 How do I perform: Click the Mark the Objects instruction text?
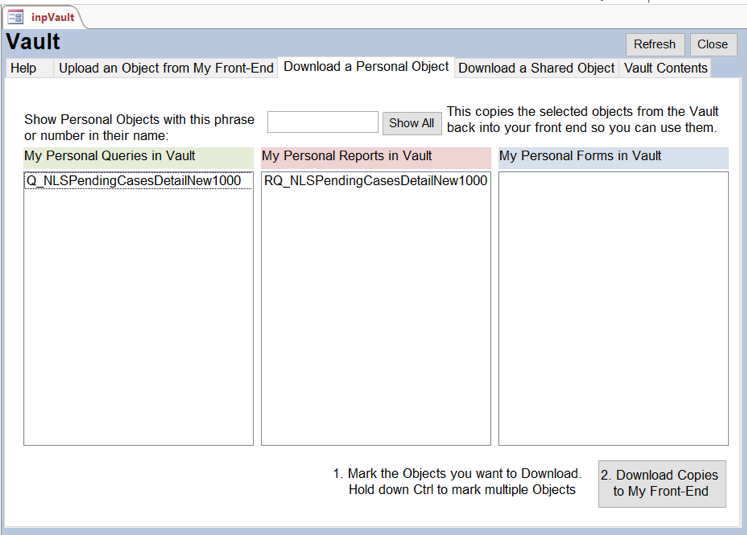point(456,482)
